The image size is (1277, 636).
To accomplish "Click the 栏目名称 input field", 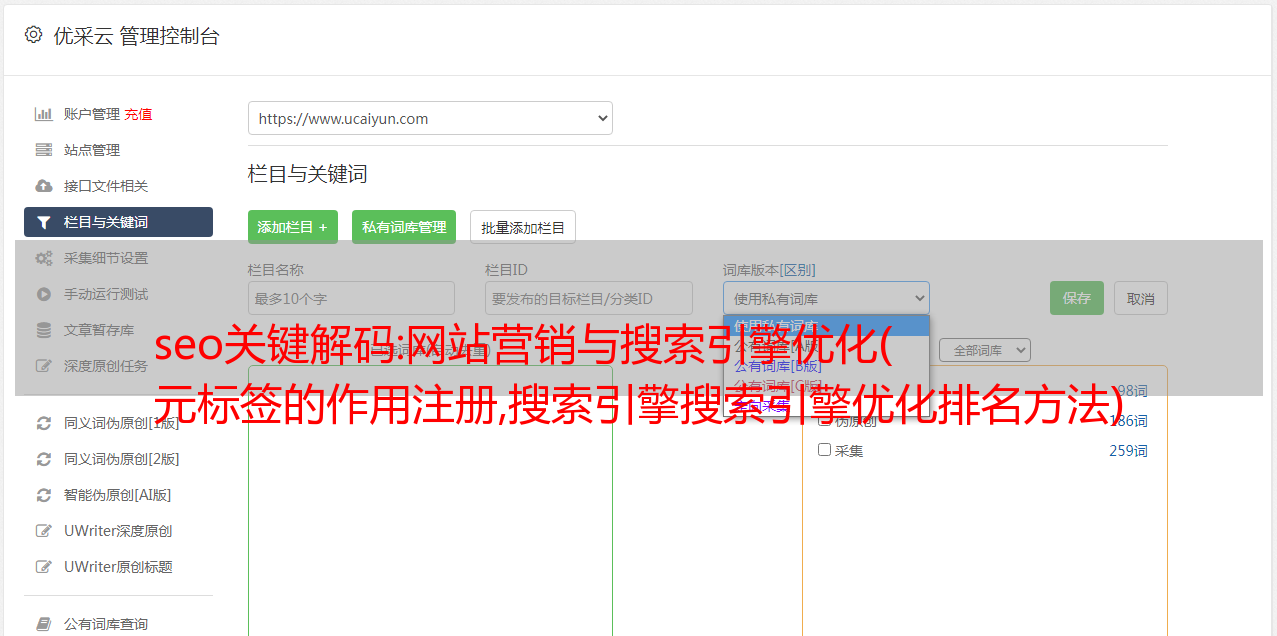I will point(351,298).
